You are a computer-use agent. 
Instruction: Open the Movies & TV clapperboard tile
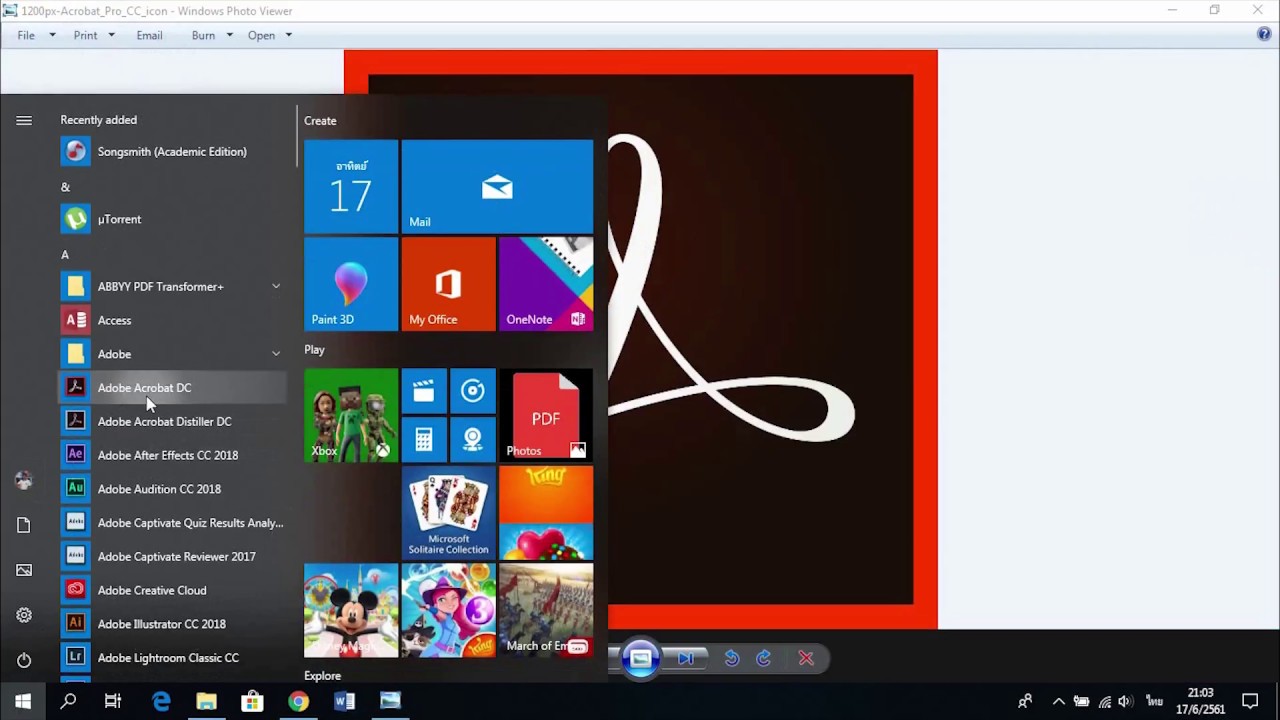pyautogui.click(x=424, y=391)
